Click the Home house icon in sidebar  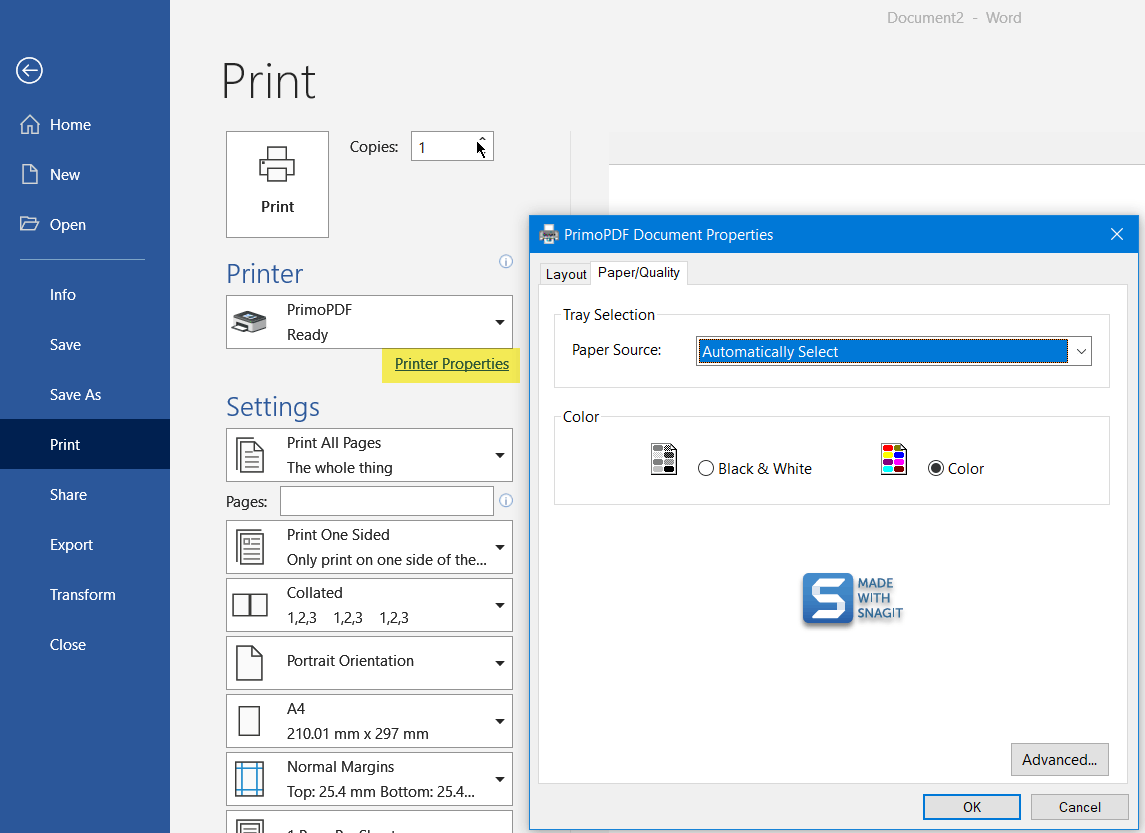29,125
